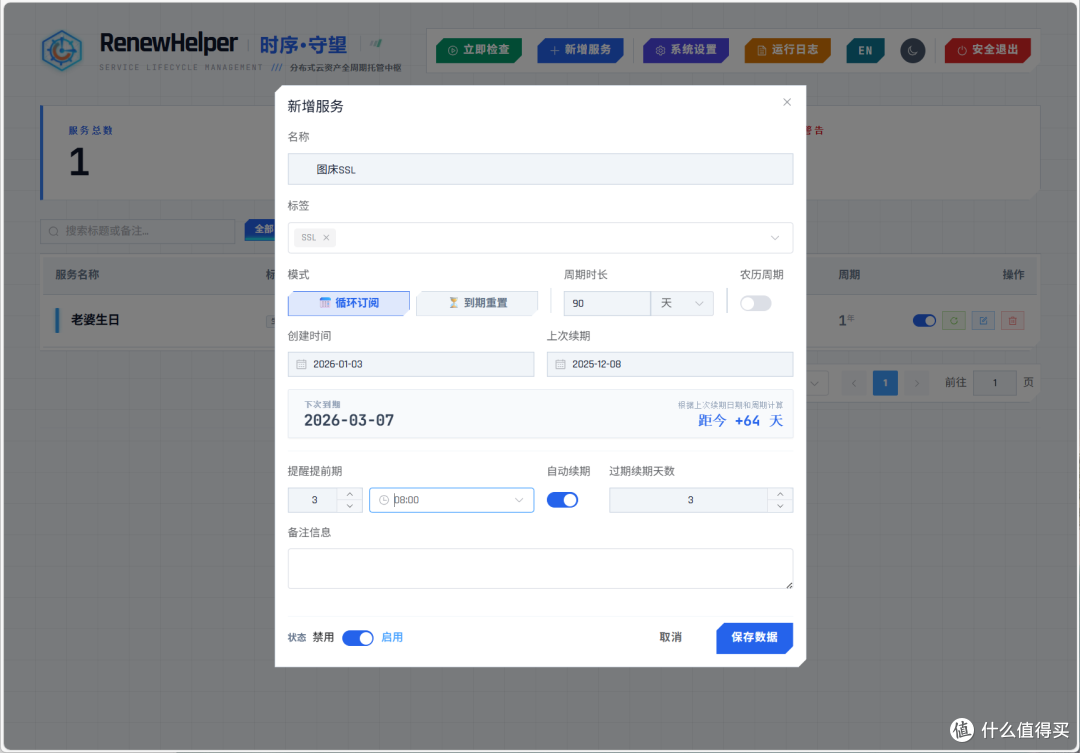Select 循环订阅 mode
This screenshot has width=1080, height=753.
349,303
